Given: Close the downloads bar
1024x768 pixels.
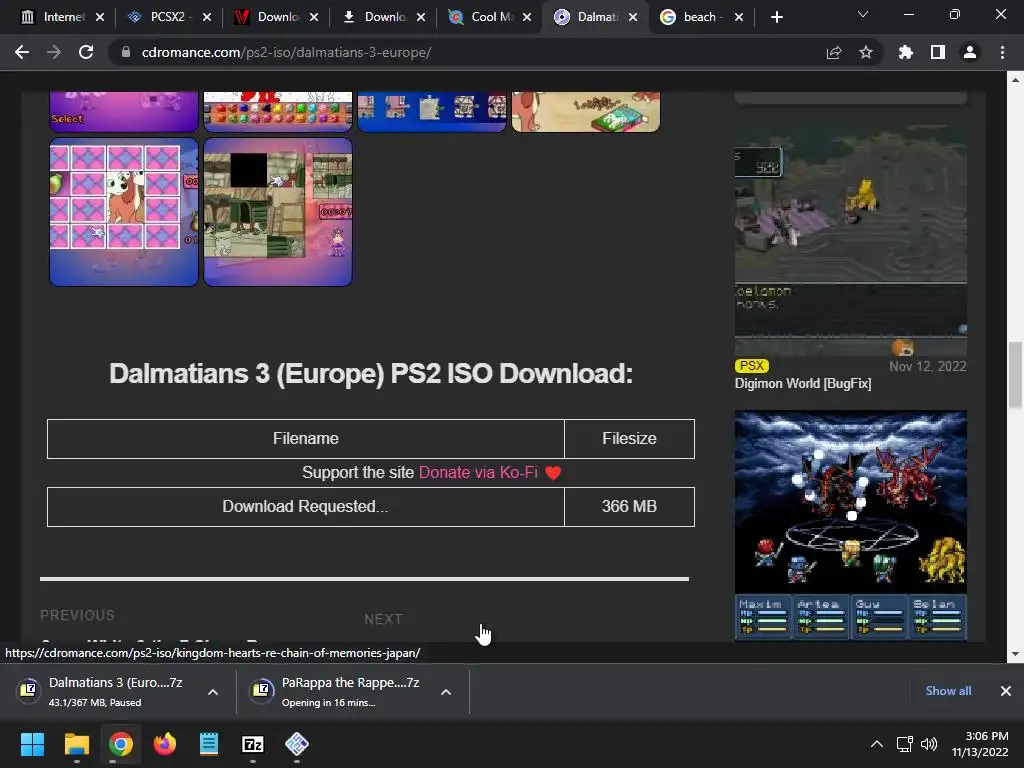Looking at the screenshot, I should click(1006, 691).
